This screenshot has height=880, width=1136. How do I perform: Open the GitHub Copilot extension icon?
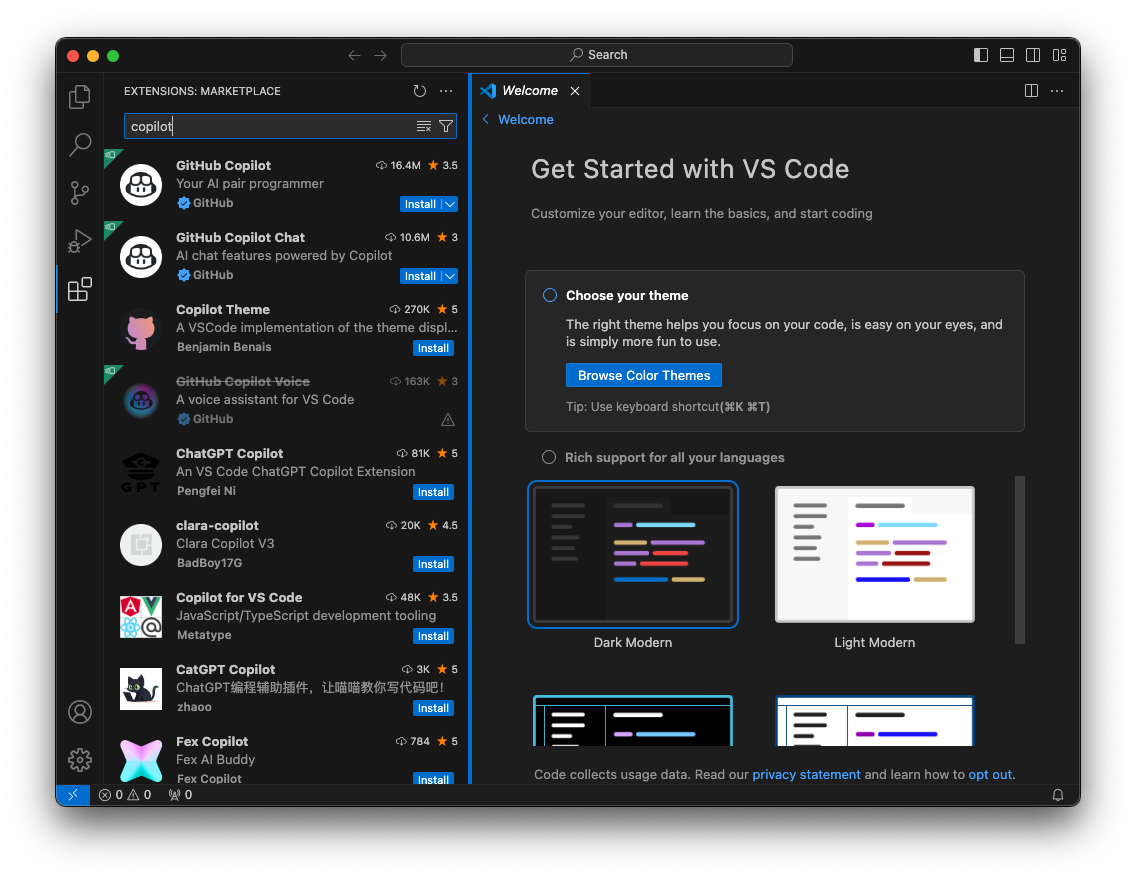(x=141, y=185)
